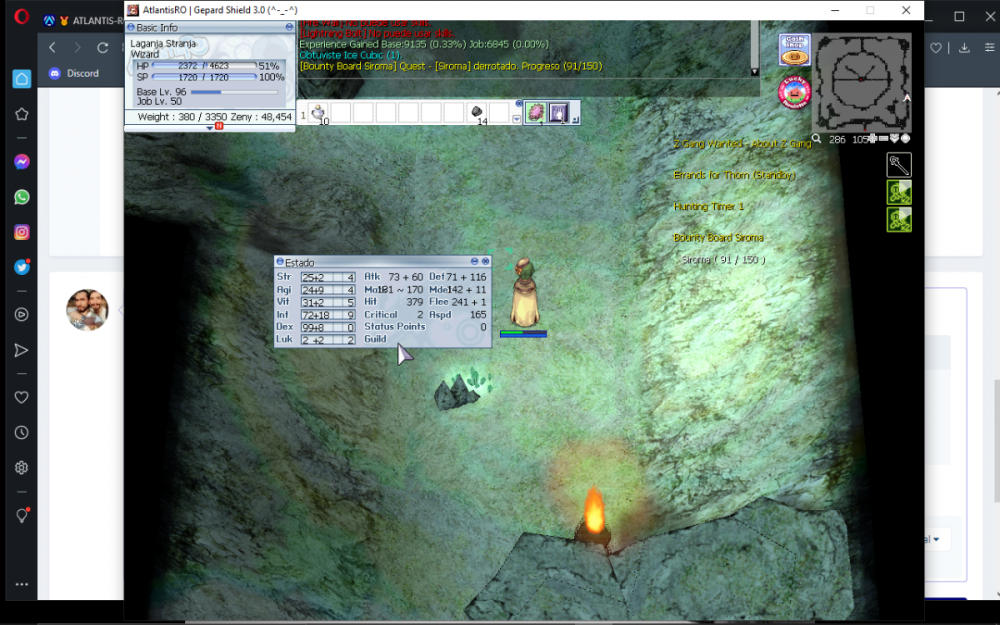Click the Guild label in Estado window
The width and height of the screenshot is (1000, 625).
(x=375, y=339)
